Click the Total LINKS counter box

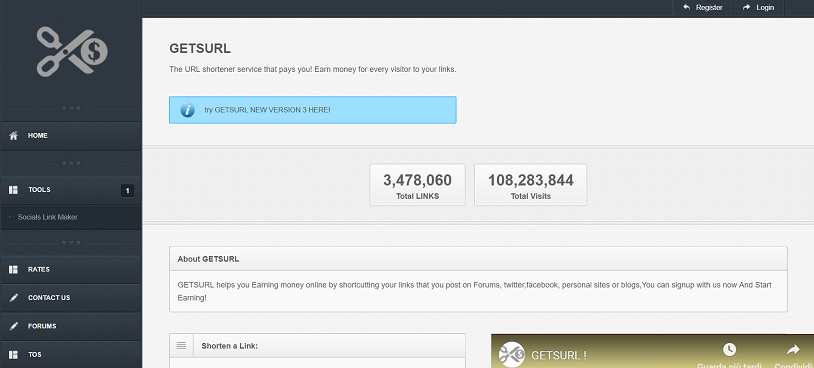pos(417,185)
